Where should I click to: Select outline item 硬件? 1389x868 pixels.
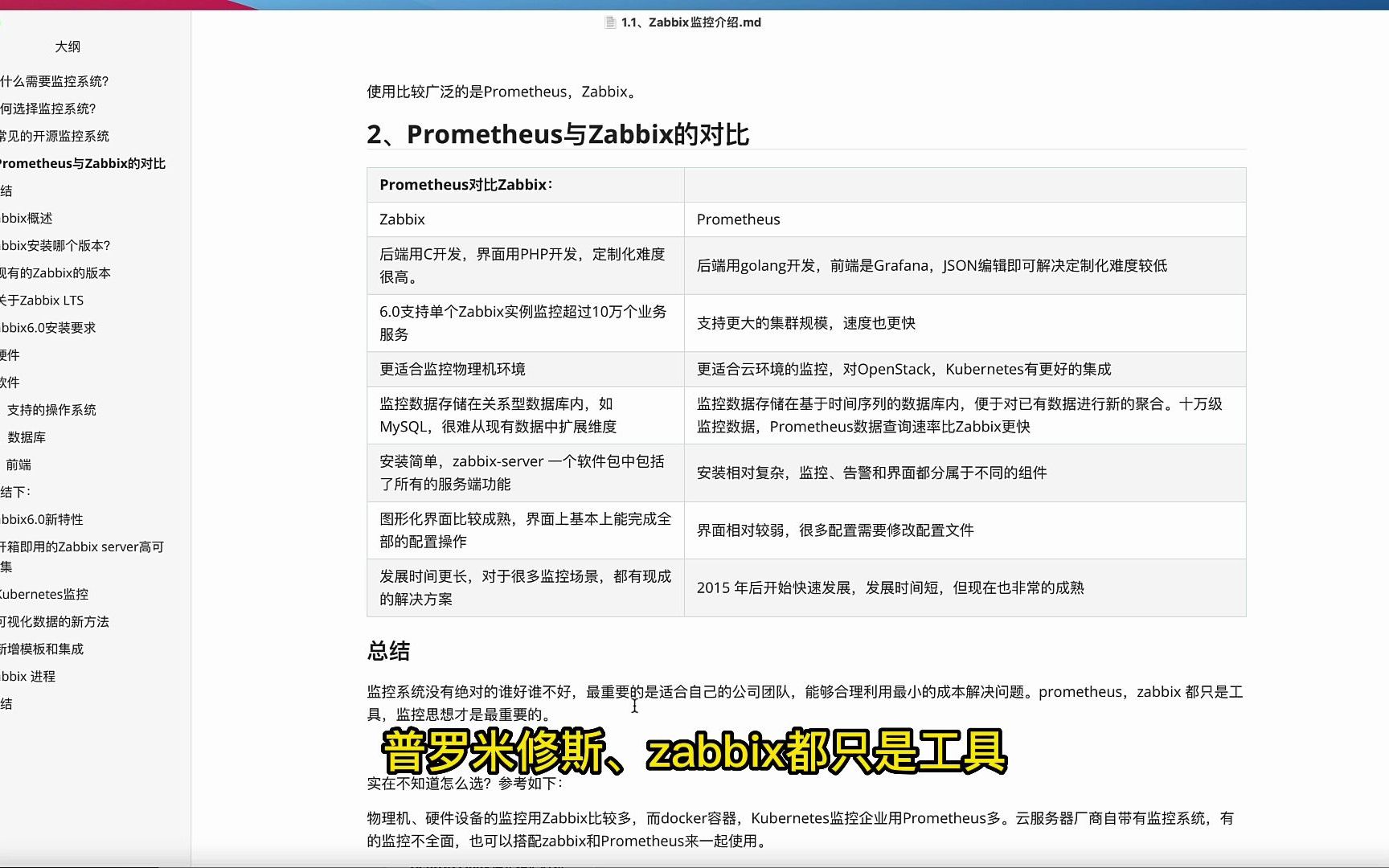10,354
